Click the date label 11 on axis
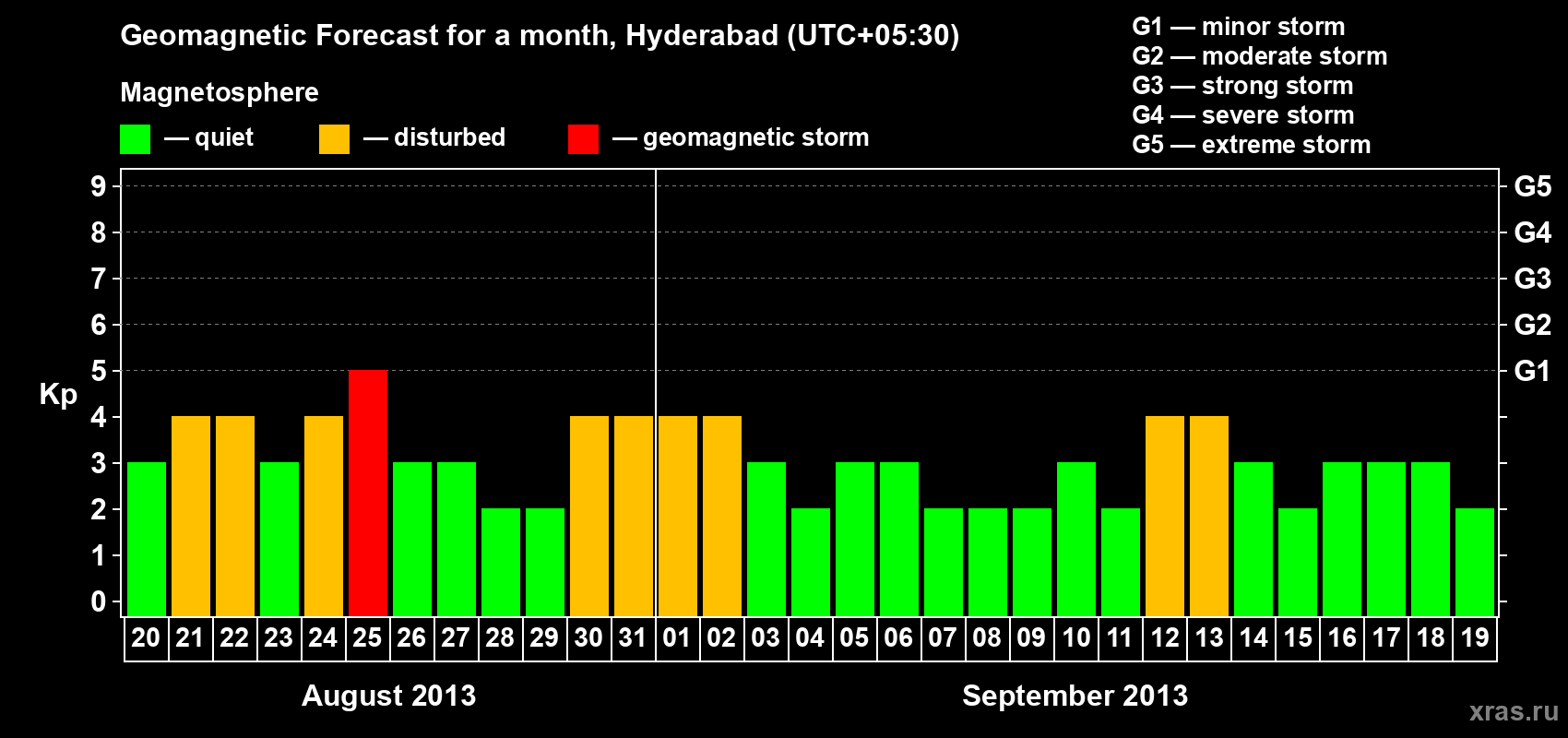Viewport: 1568px width, 738px height. [1120, 638]
